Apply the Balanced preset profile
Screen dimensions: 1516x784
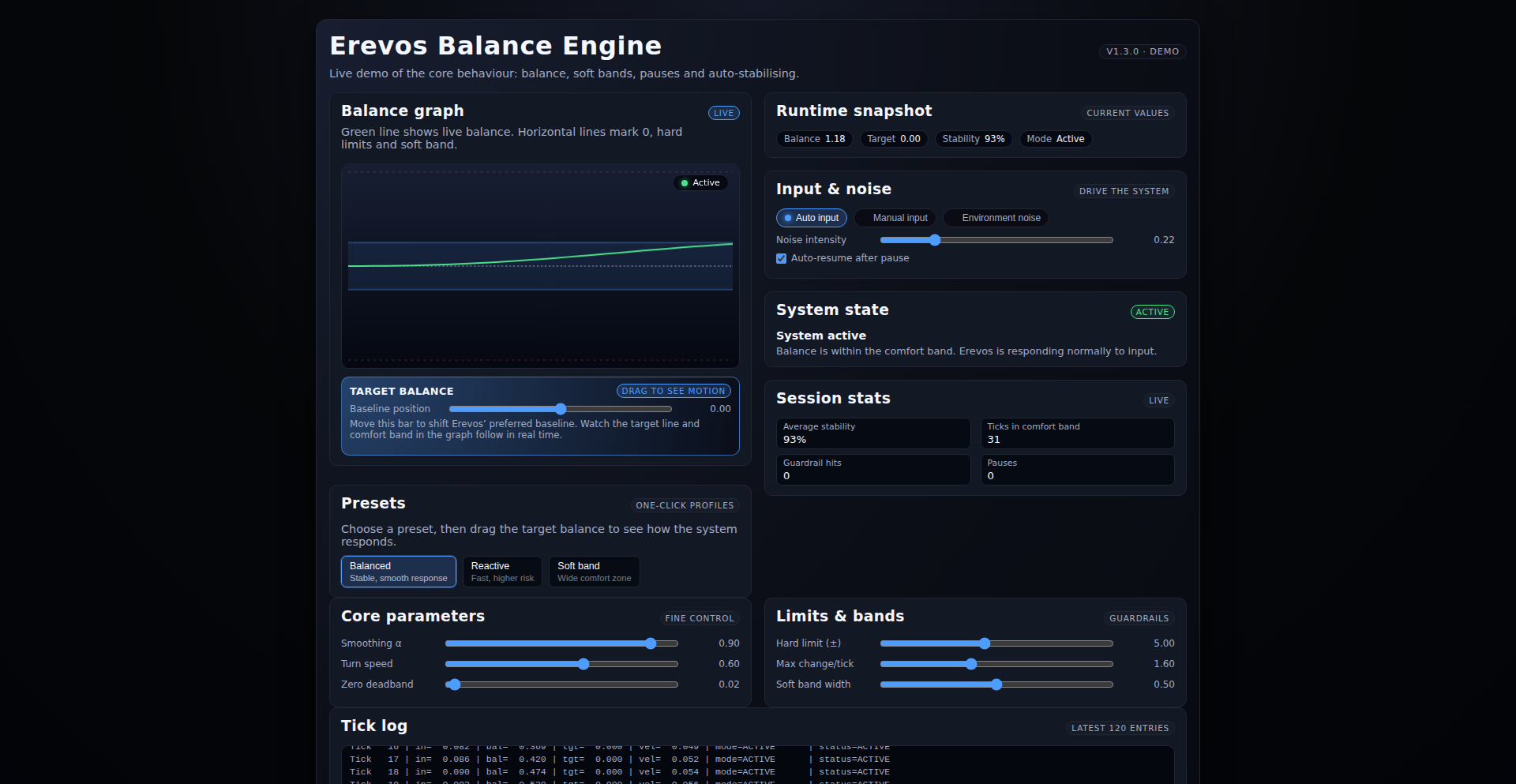398,572
